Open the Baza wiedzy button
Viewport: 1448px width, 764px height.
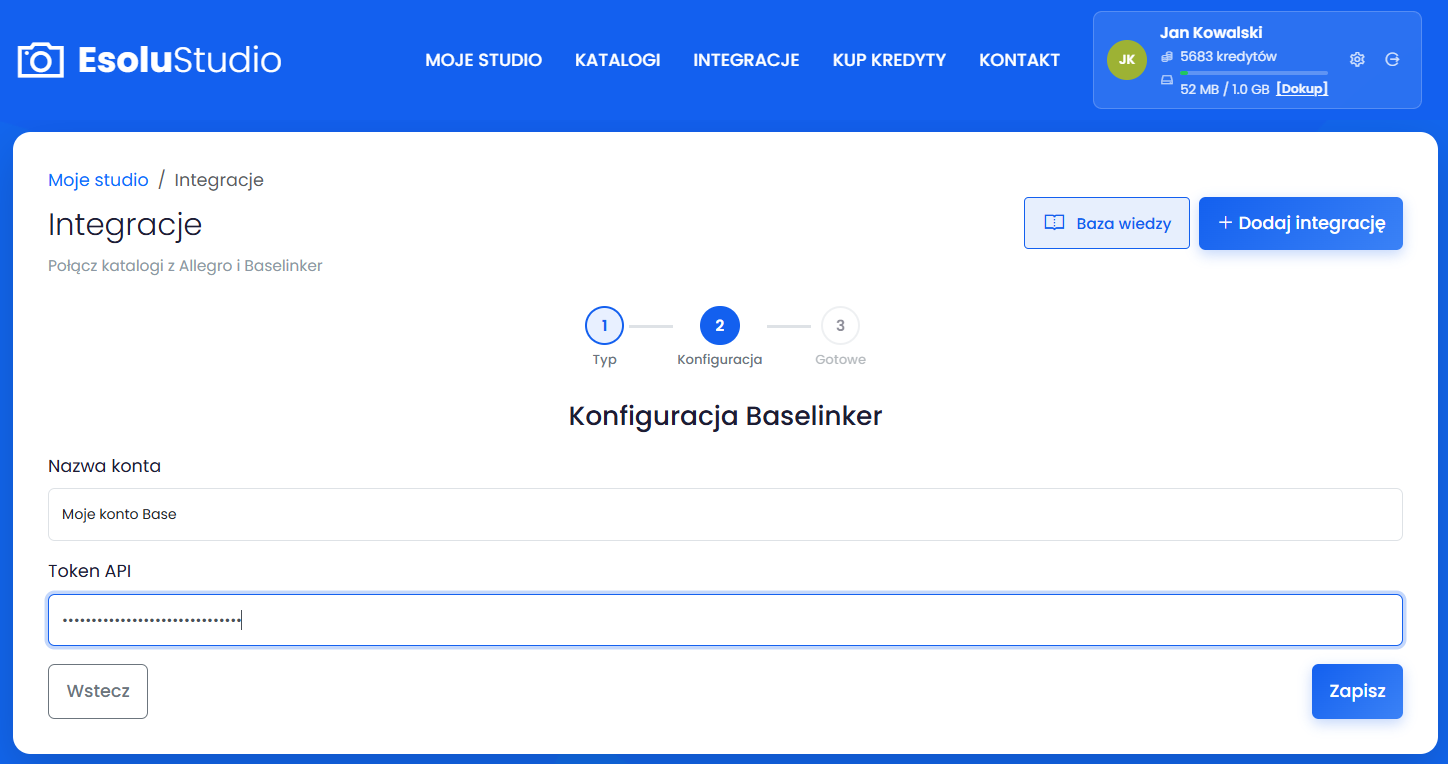coord(1107,223)
